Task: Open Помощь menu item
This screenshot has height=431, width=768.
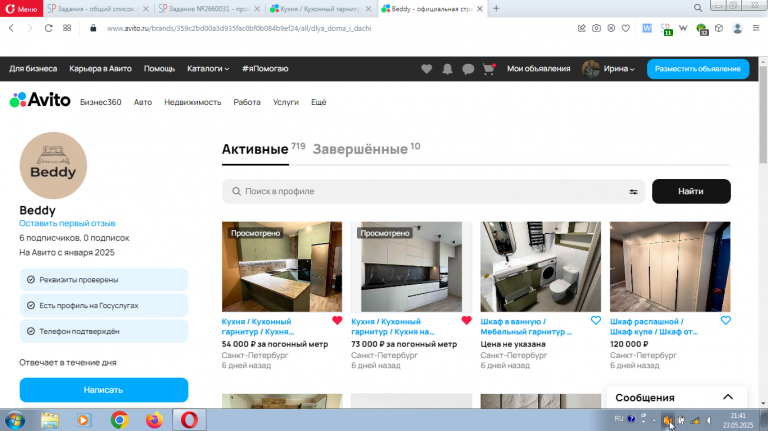Action: [159, 69]
